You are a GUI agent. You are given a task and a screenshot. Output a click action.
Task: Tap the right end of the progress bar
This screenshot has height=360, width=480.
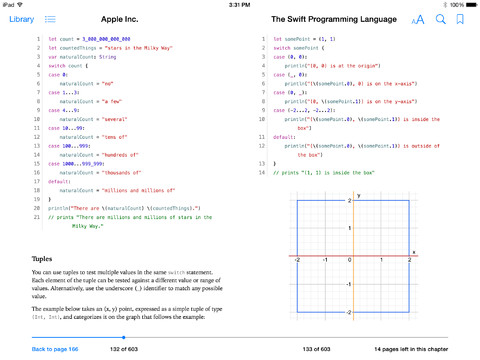point(446,337)
